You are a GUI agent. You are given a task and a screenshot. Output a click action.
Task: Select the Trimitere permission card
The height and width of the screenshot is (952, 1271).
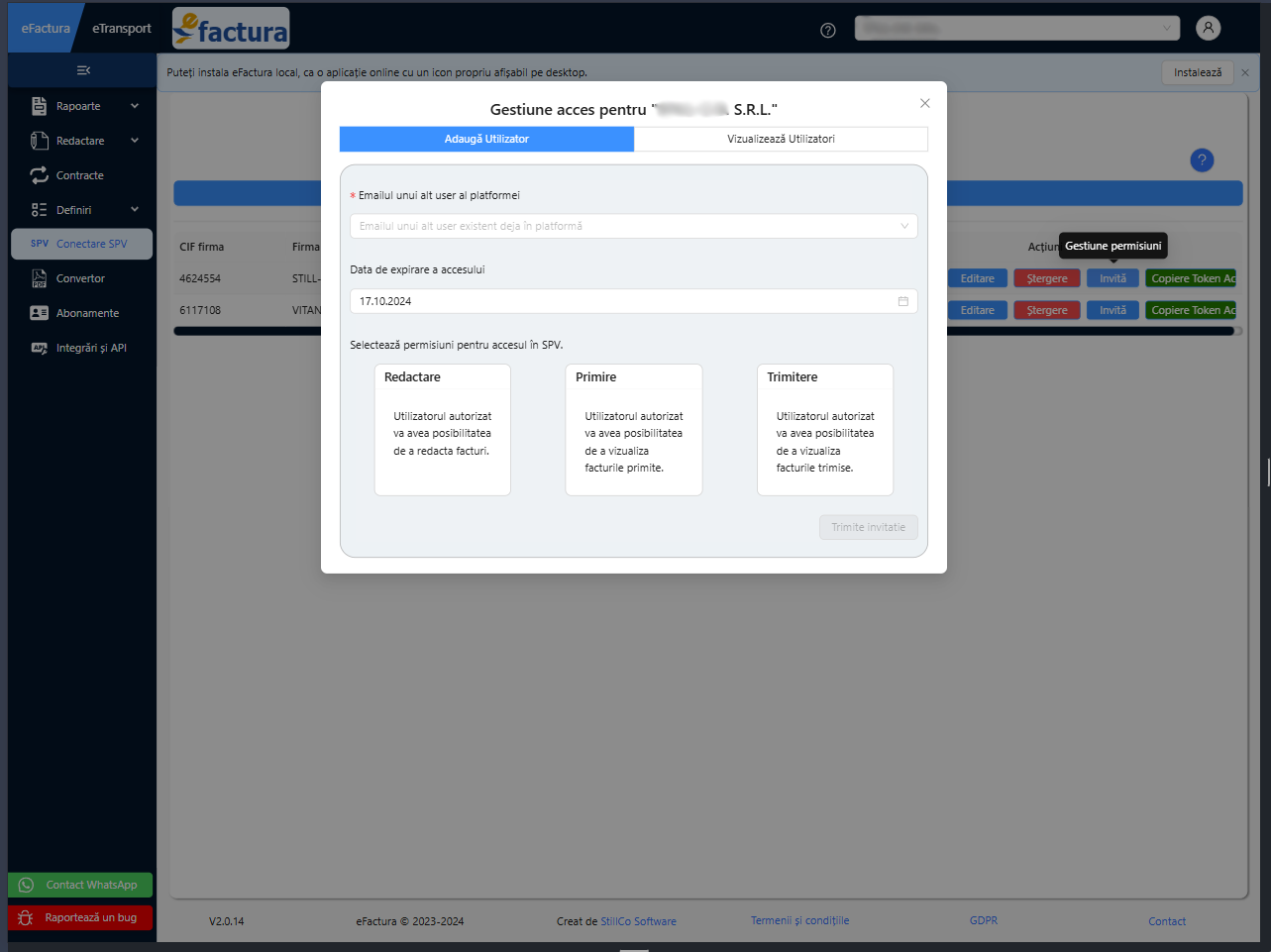pos(824,429)
